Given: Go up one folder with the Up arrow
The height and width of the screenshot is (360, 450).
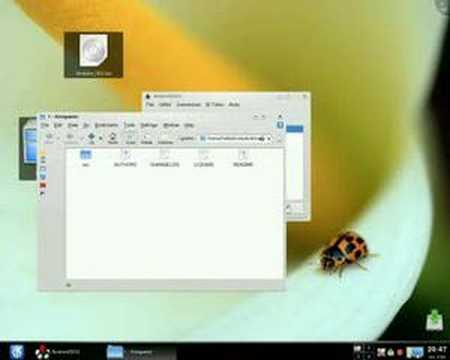Looking at the screenshot, I should 91,137.
